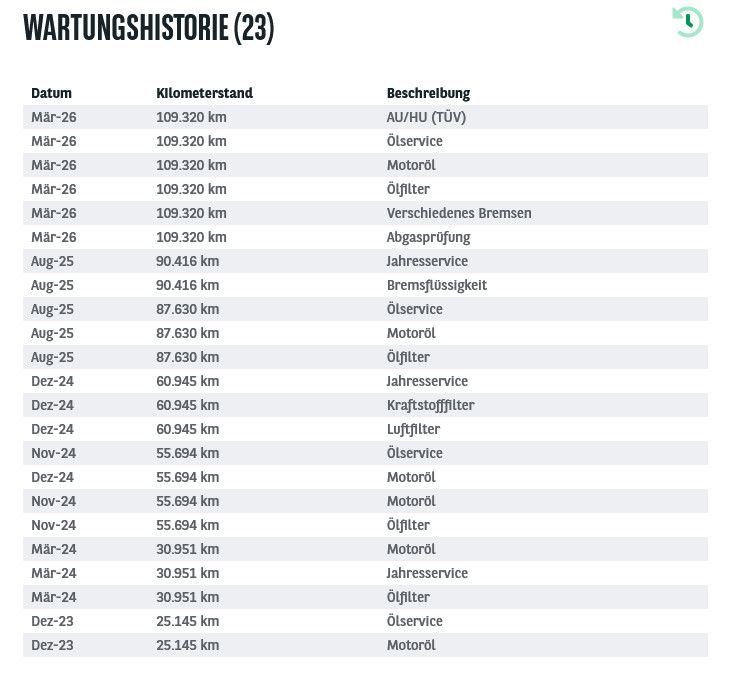This screenshot has width=739, height=678.
Task: Click the Datum column header
Action: click(x=51, y=93)
